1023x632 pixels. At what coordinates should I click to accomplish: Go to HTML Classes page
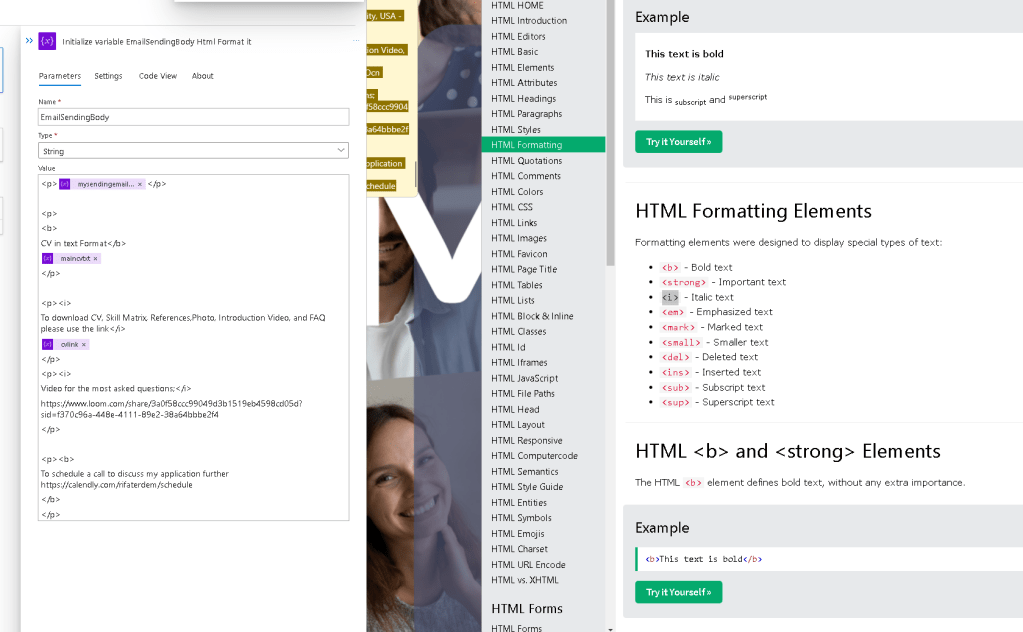pyautogui.click(x=519, y=331)
